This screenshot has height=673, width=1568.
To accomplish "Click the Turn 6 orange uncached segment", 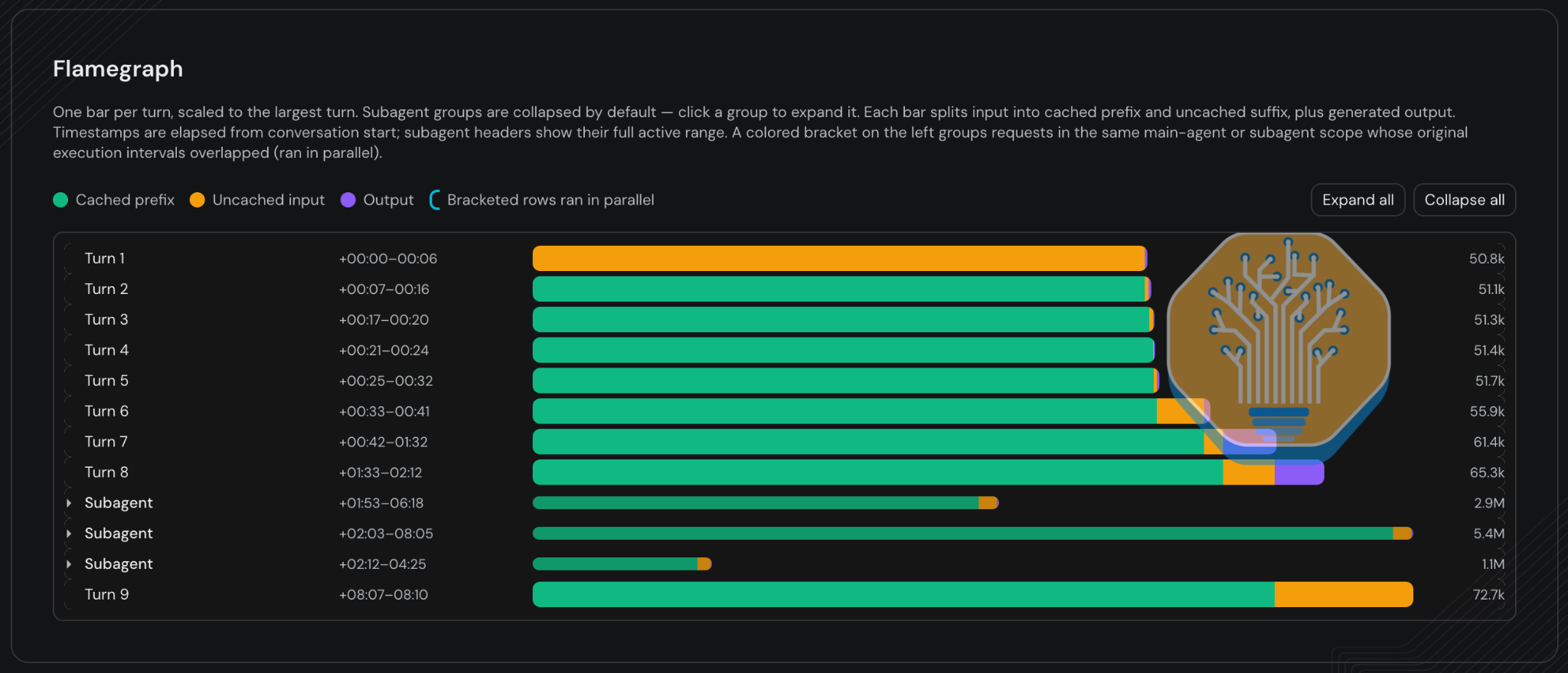I will 1183,411.
